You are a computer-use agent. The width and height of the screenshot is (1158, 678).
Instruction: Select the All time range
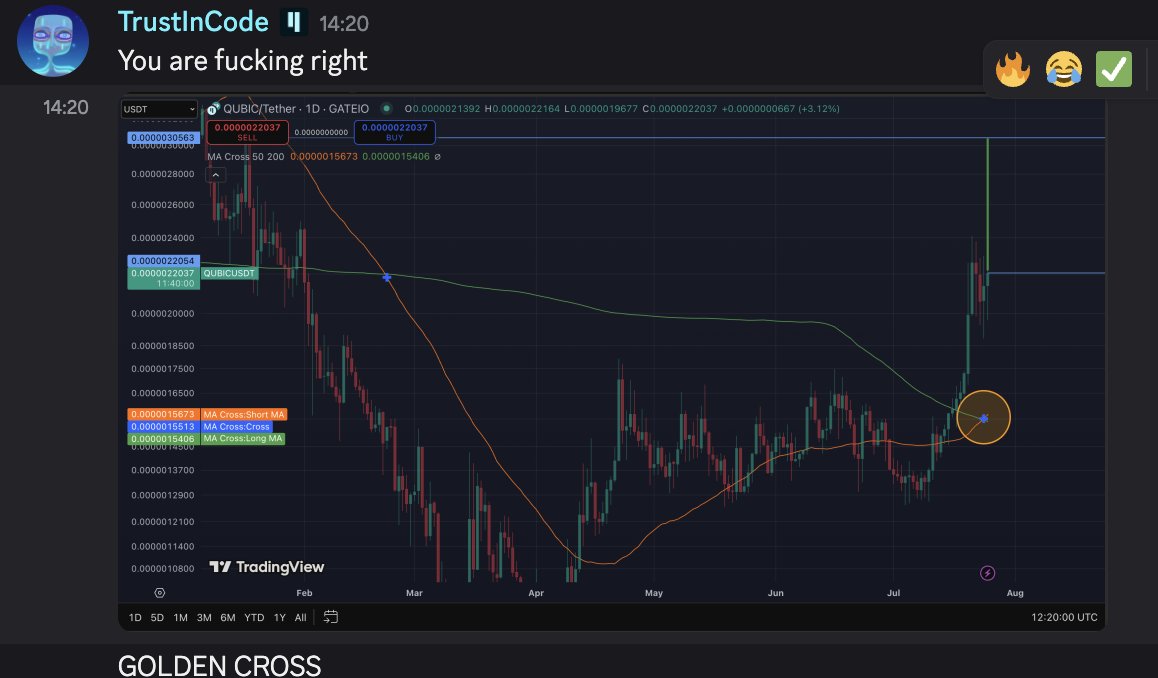[301, 617]
